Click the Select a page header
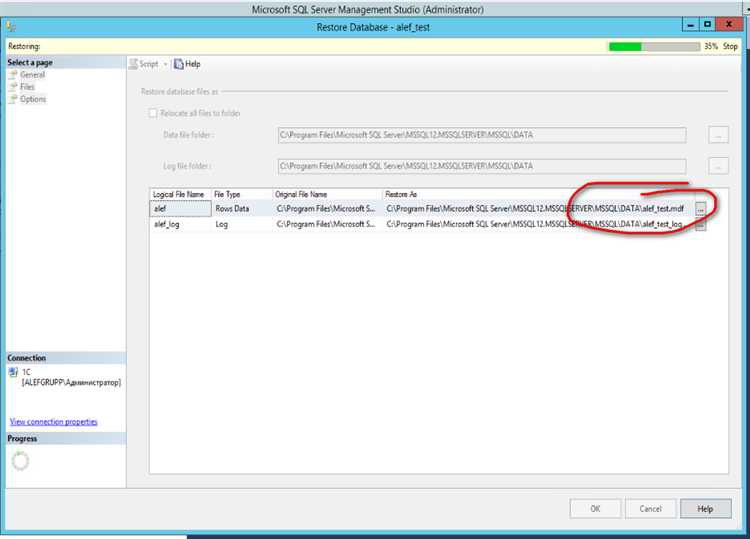This screenshot has width=750, height=539. click(66, 62)
